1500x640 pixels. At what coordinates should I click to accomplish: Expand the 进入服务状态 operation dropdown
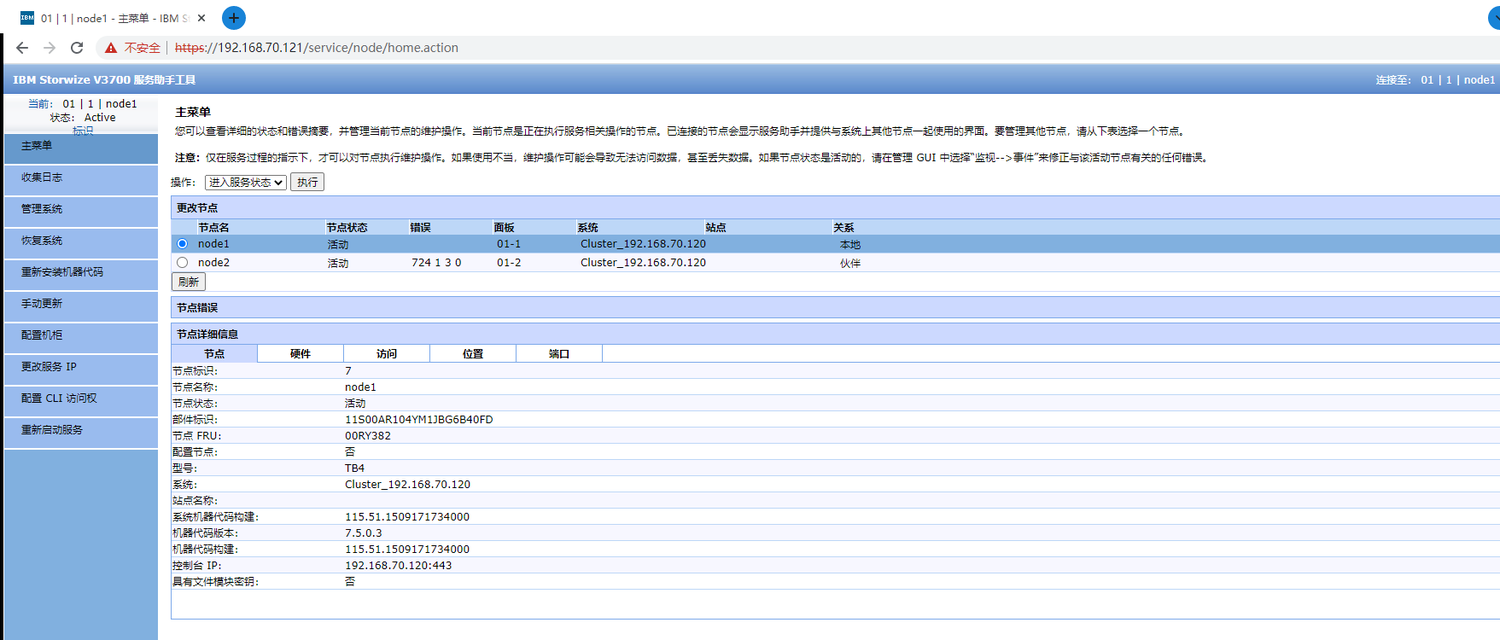[x=245, y=182]
